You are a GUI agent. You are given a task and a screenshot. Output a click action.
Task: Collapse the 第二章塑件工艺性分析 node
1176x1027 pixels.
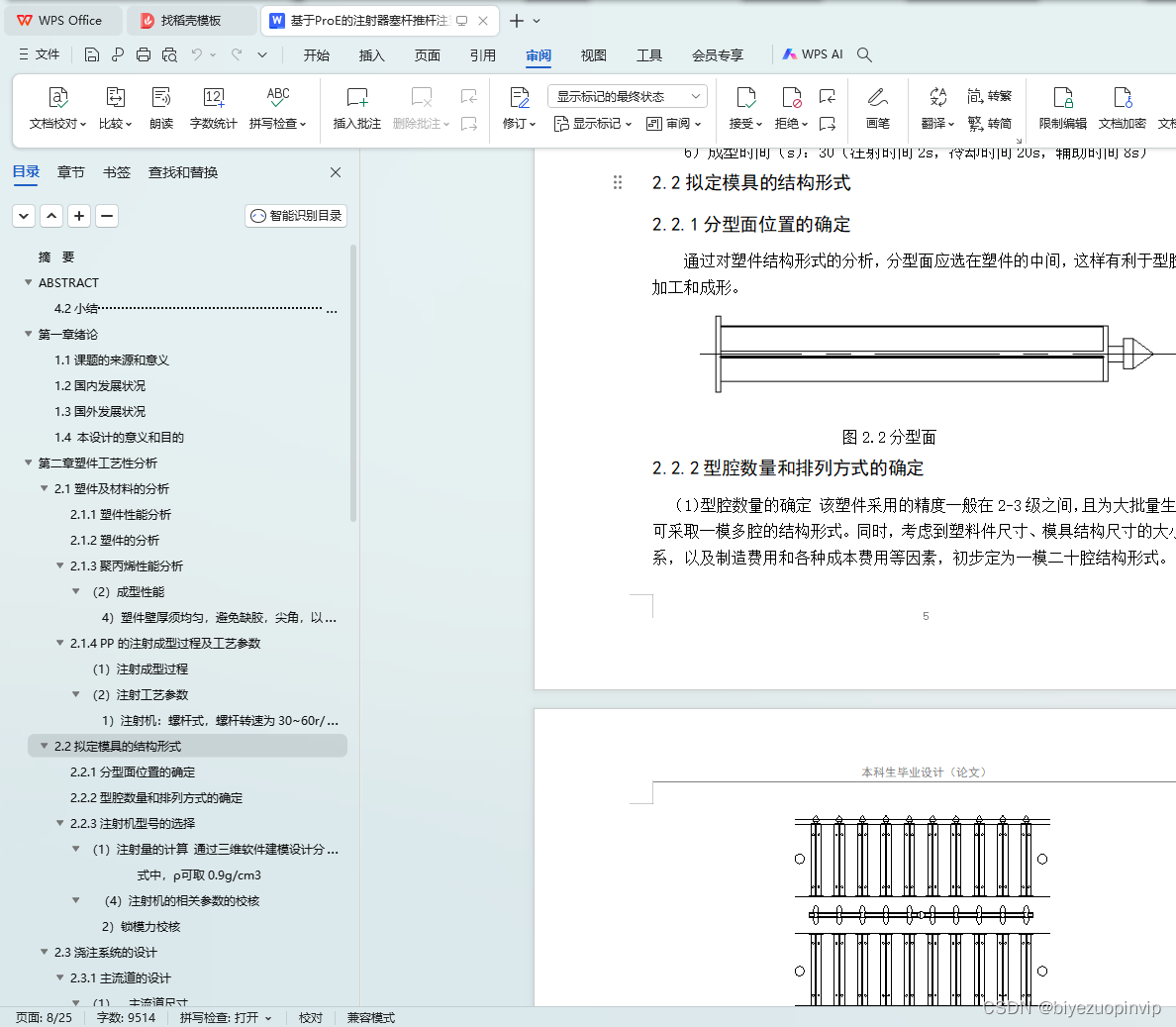(29, 462)
